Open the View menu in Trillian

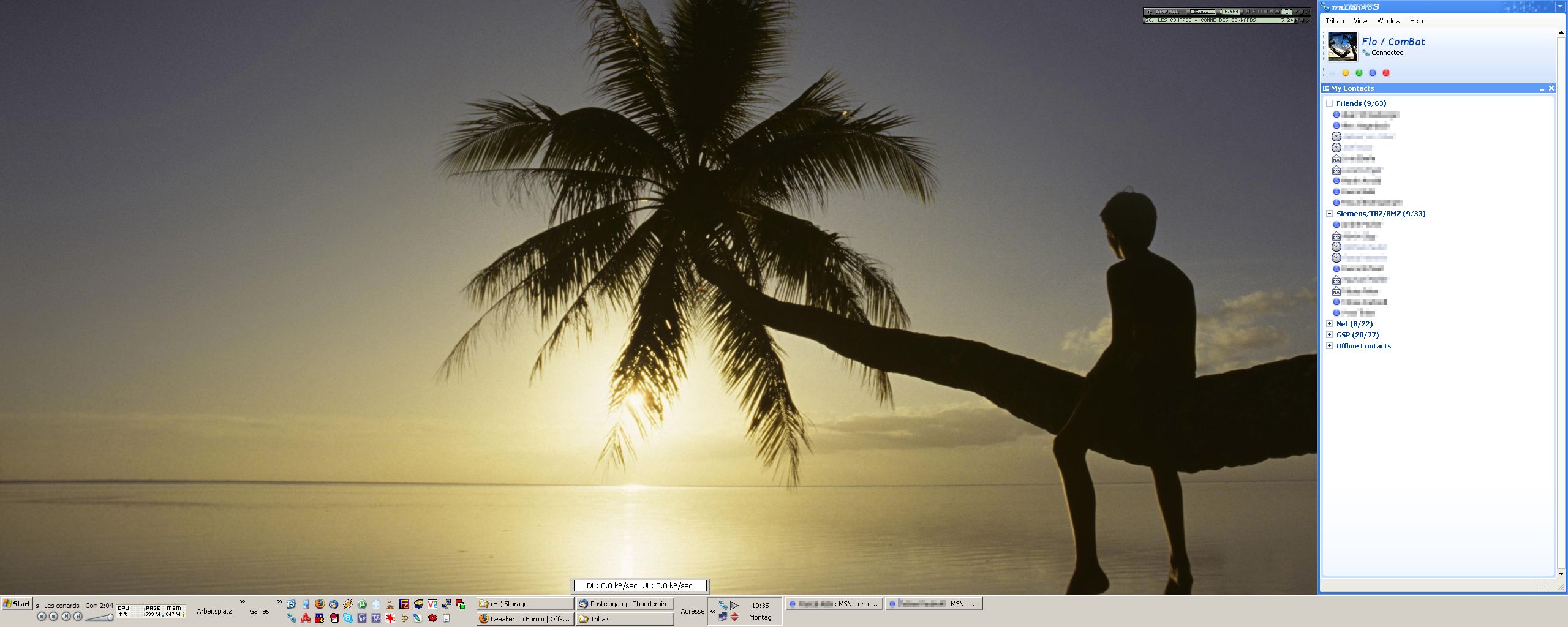(1360, 21)
